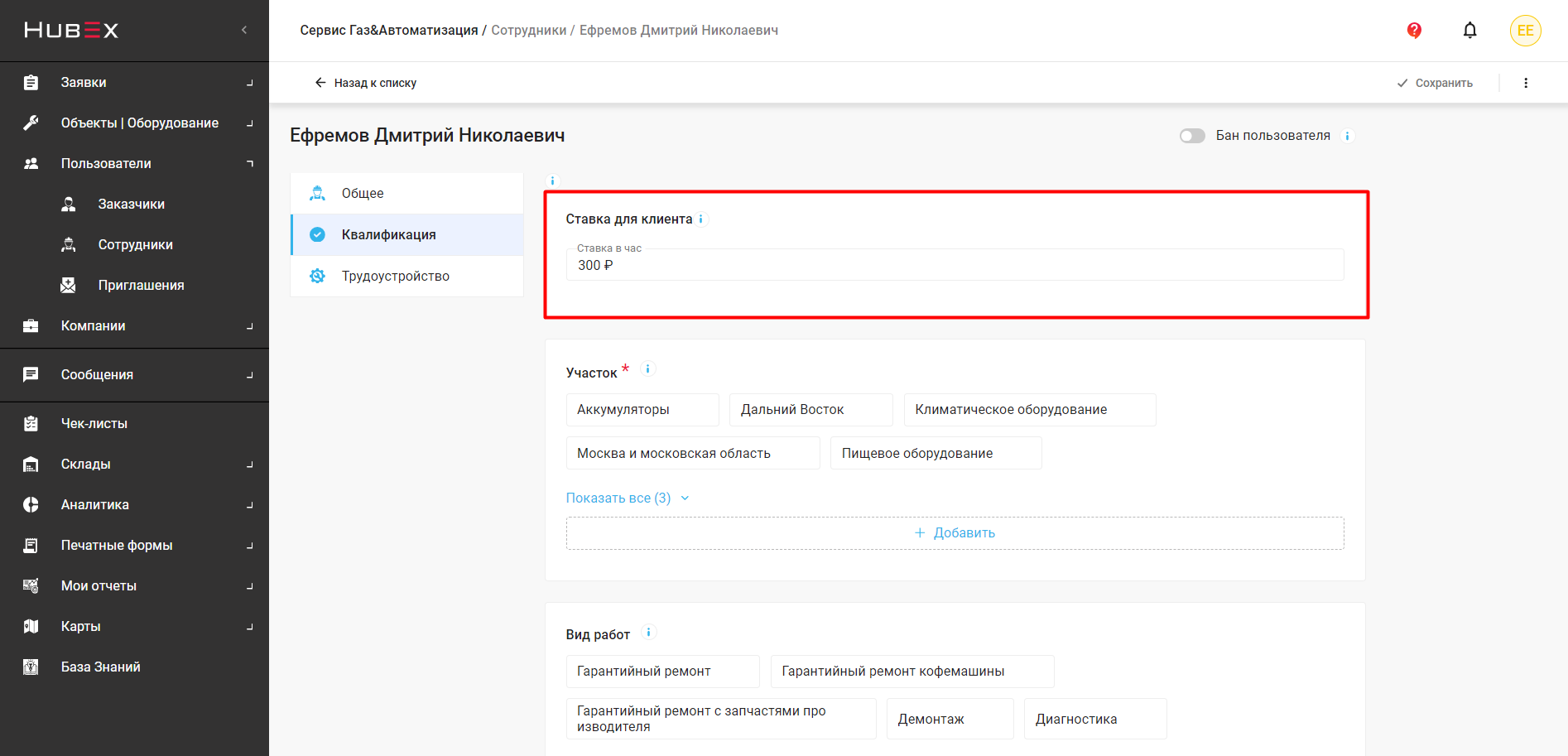Click the three-dot more options icon
The height and width of the screenshot is (756, 1568).
[x=1526, y=83]
